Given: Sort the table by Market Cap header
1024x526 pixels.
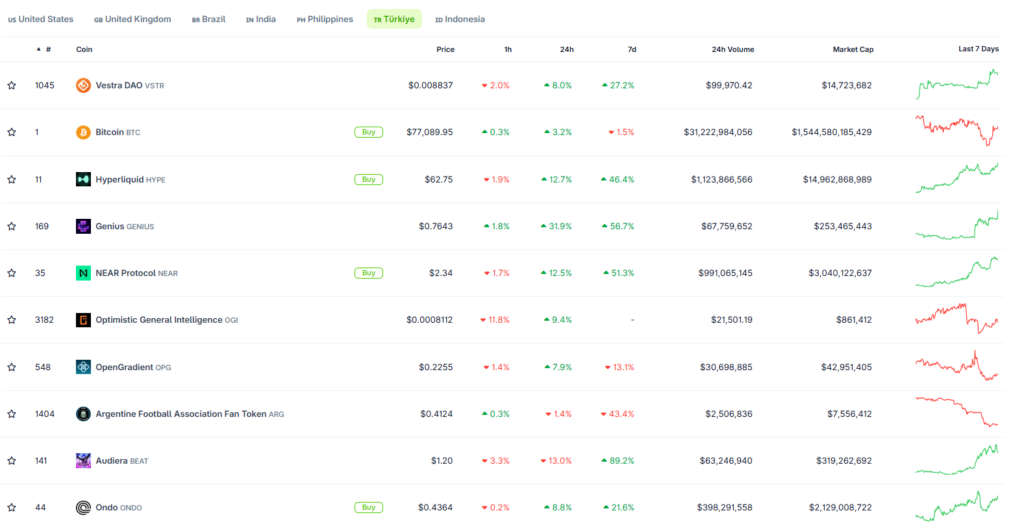Looking at the screenshot, I should click(x=853, y=50).
